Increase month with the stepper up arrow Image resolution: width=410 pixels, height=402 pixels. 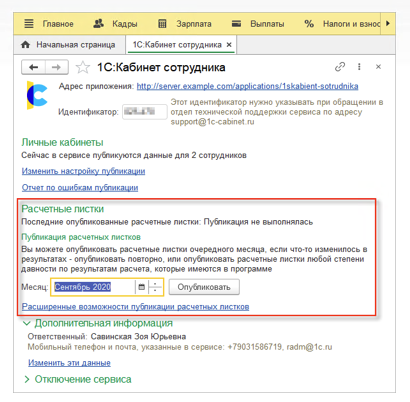tap(155, 284)
